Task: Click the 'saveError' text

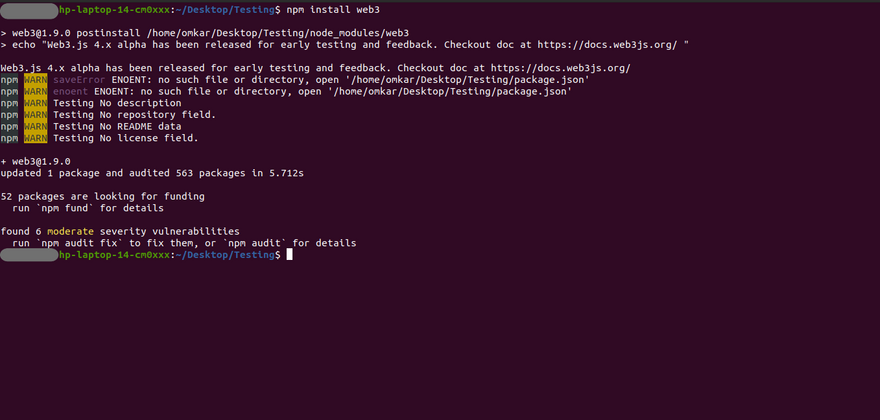Action: click(x=78, y=79)
